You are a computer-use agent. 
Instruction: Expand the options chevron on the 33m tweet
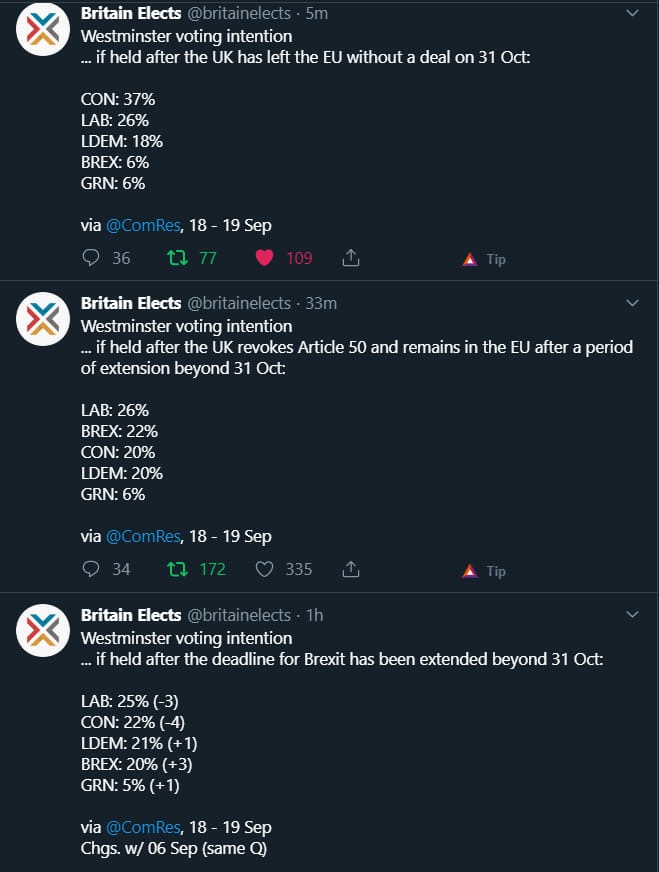point(632,303)
